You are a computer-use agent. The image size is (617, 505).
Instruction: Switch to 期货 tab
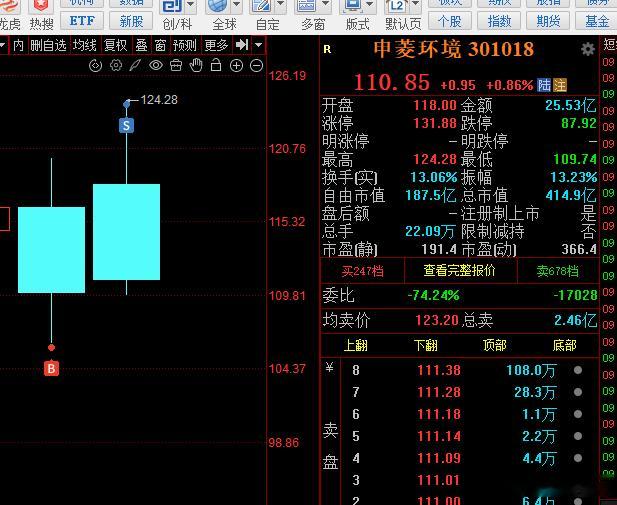pos(548,21)
